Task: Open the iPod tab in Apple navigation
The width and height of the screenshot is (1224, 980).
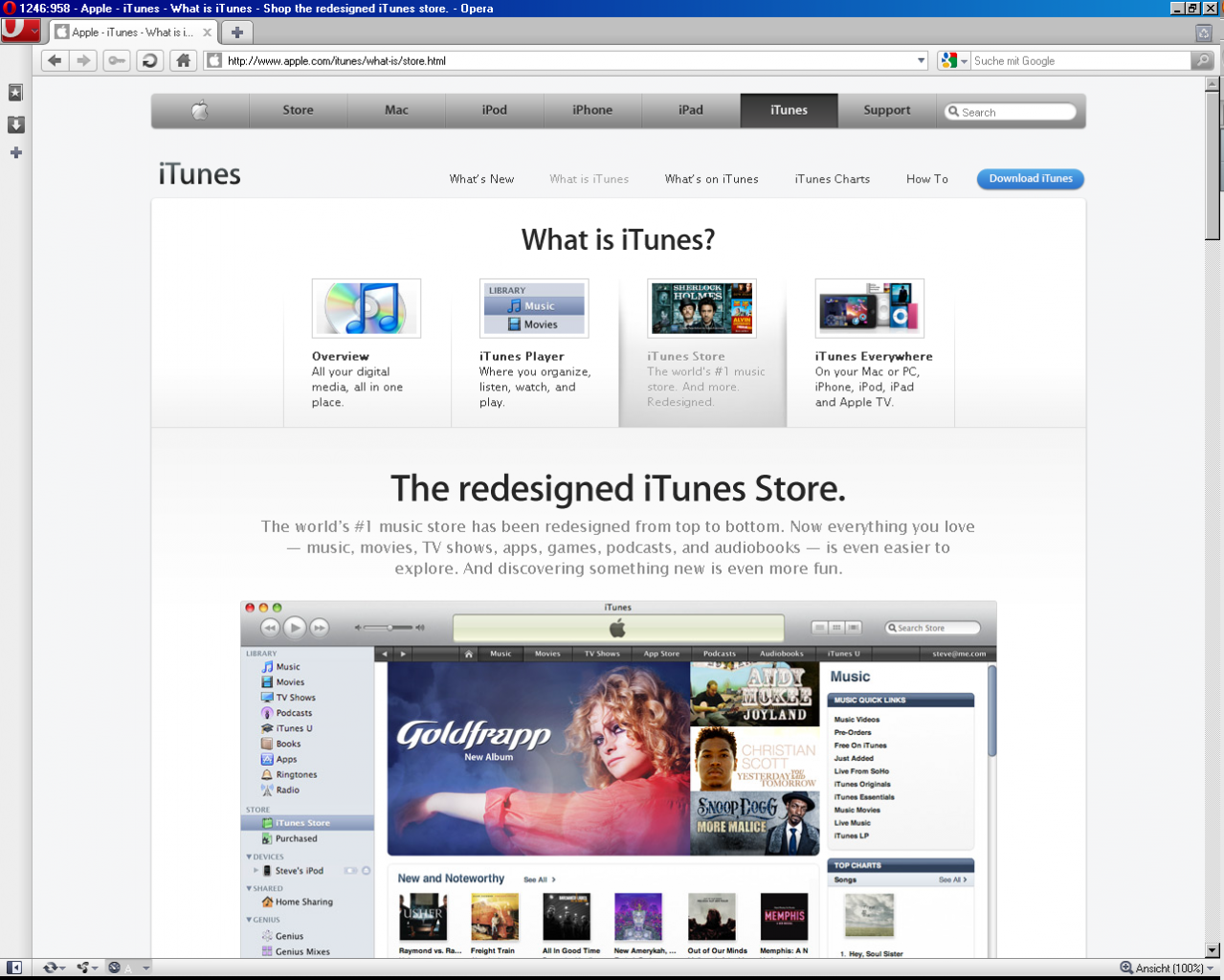Action: [x=495, y=110]
